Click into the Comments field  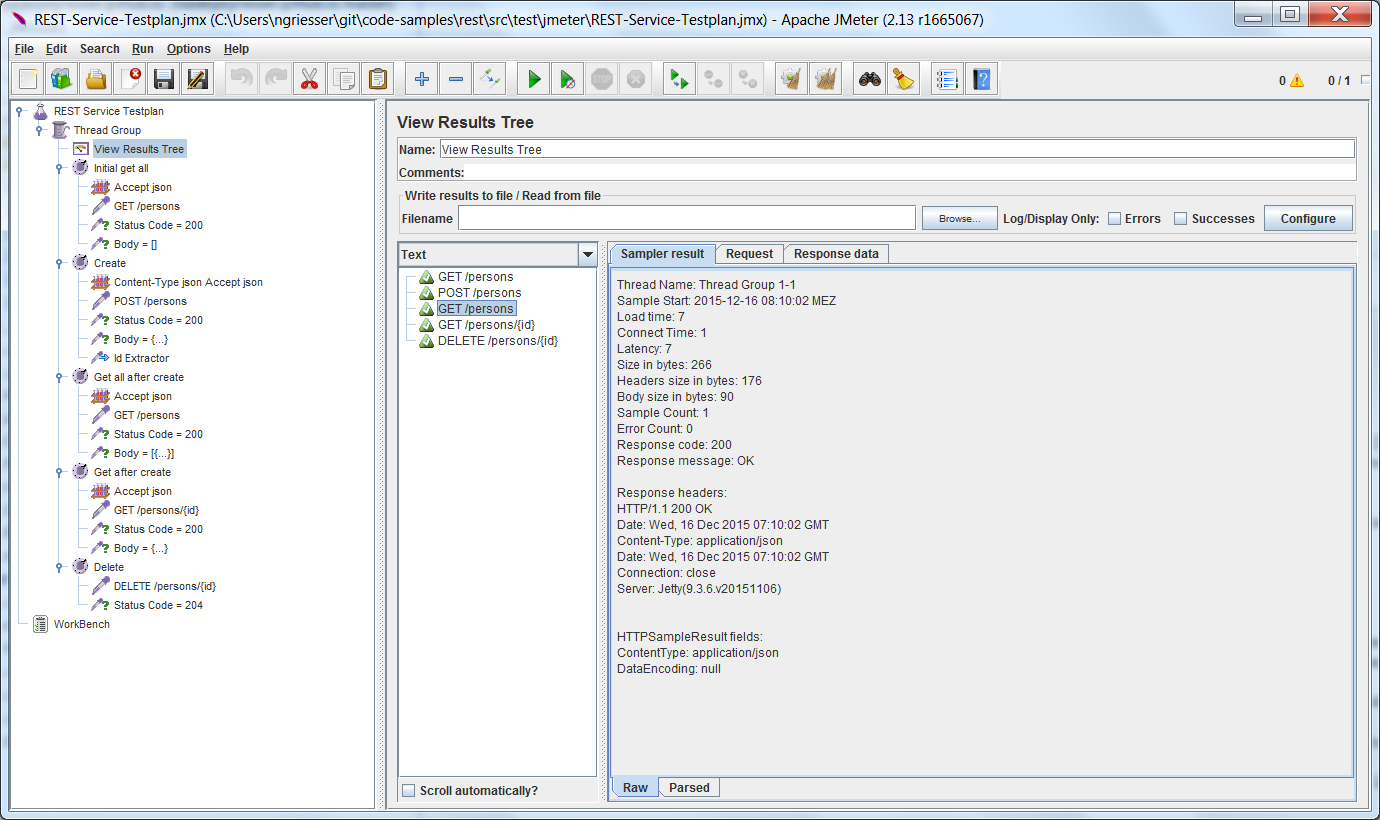pyautogui.click(x=911, y=173)
